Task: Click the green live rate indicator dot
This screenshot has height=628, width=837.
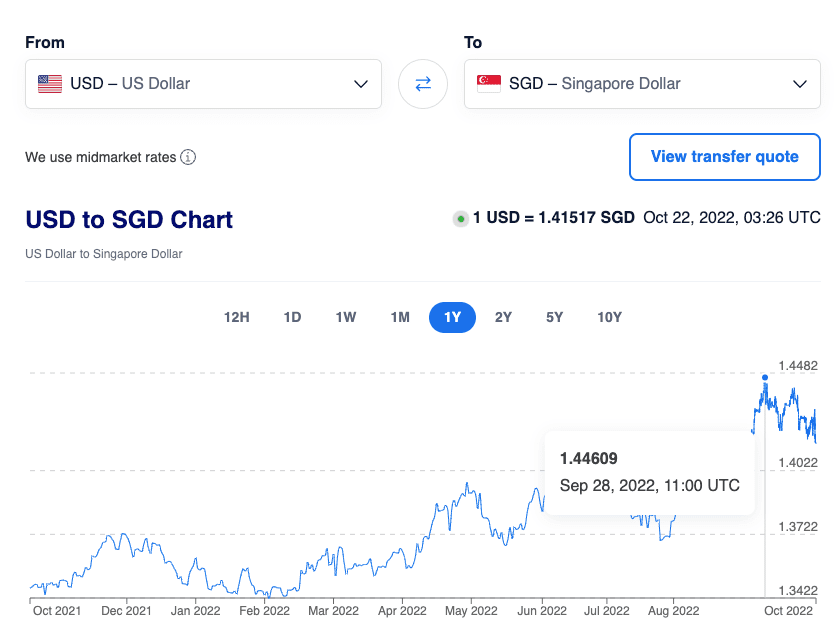Action: (x=460, y=218)
